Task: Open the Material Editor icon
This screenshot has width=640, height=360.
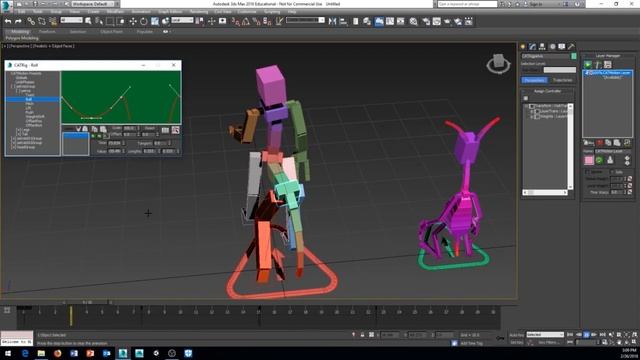Action: pos(413,21)
